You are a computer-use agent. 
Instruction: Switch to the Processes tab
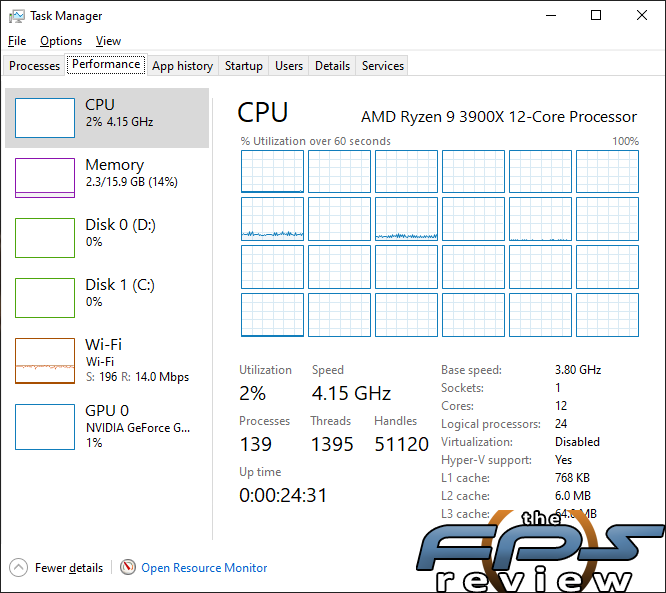point(34,66)
